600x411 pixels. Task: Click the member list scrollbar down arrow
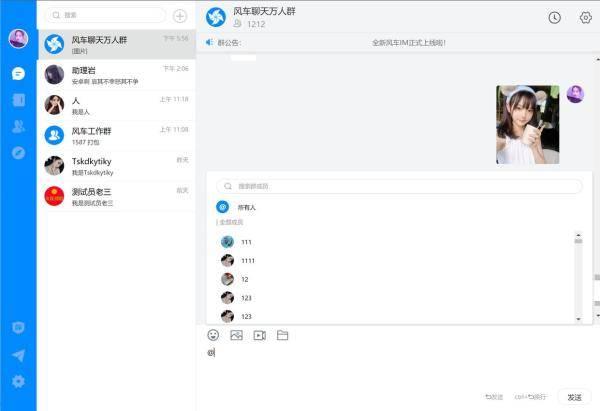pyautogui.click(x=578, y=318)
